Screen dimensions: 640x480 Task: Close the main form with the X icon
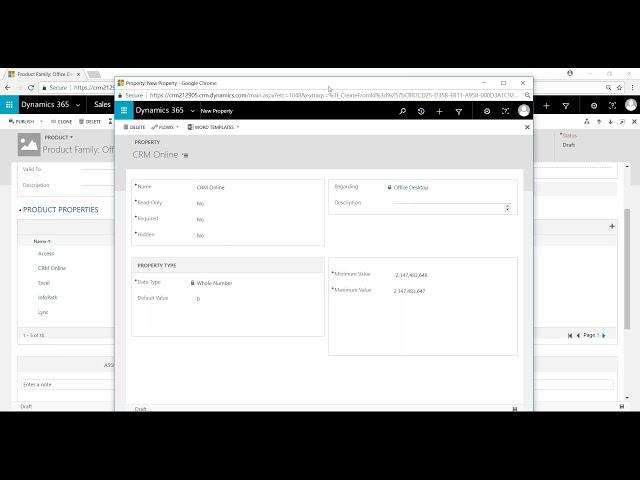634,122
